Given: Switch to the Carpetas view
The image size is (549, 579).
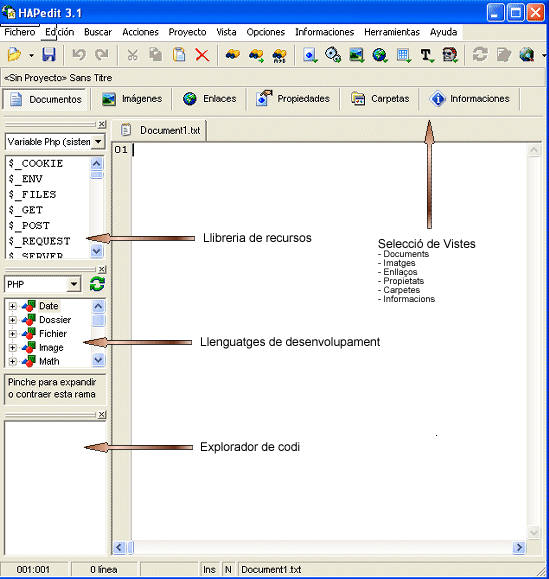Looking at the screenshot, I should tap(380, 99).
